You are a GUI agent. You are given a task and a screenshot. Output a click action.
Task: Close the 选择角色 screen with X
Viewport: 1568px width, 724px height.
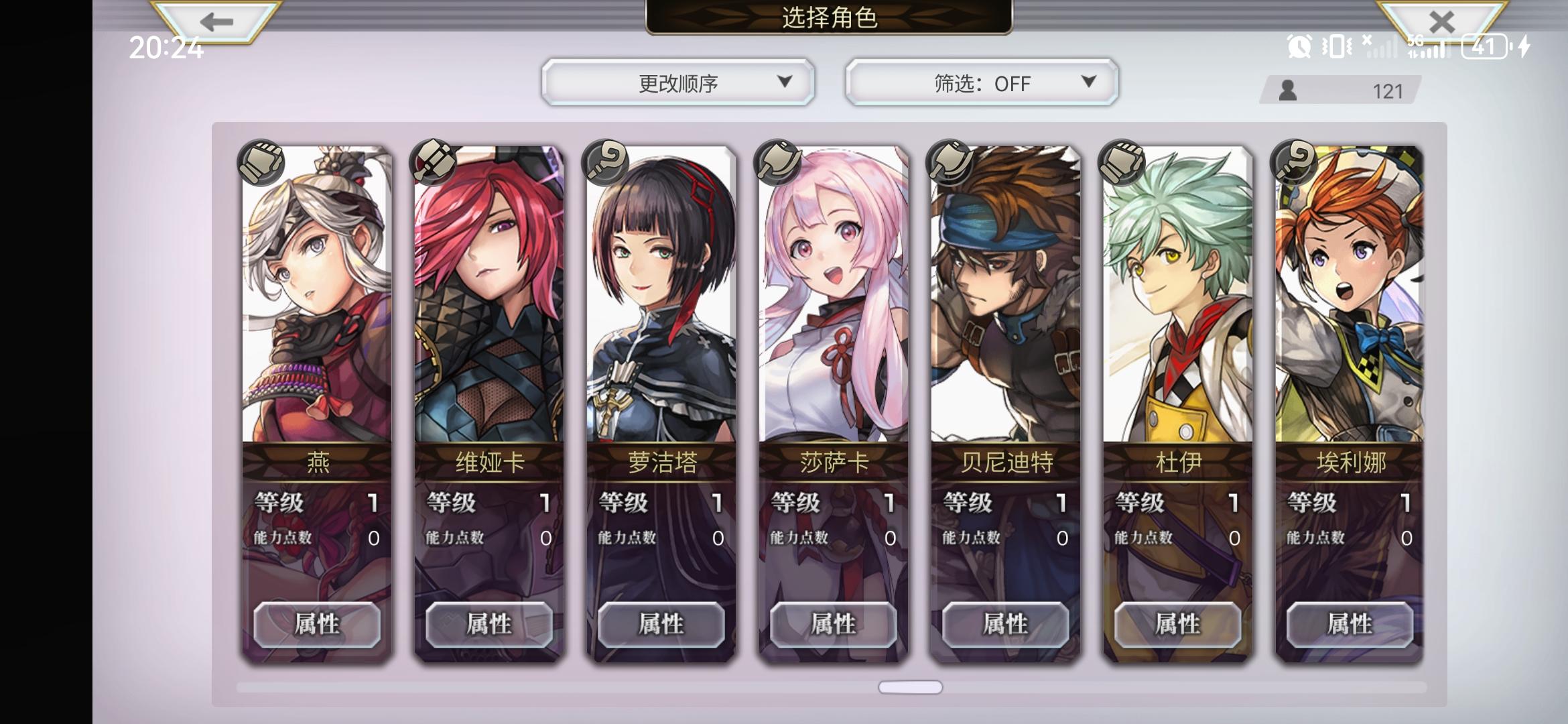tap(1441, 21)
